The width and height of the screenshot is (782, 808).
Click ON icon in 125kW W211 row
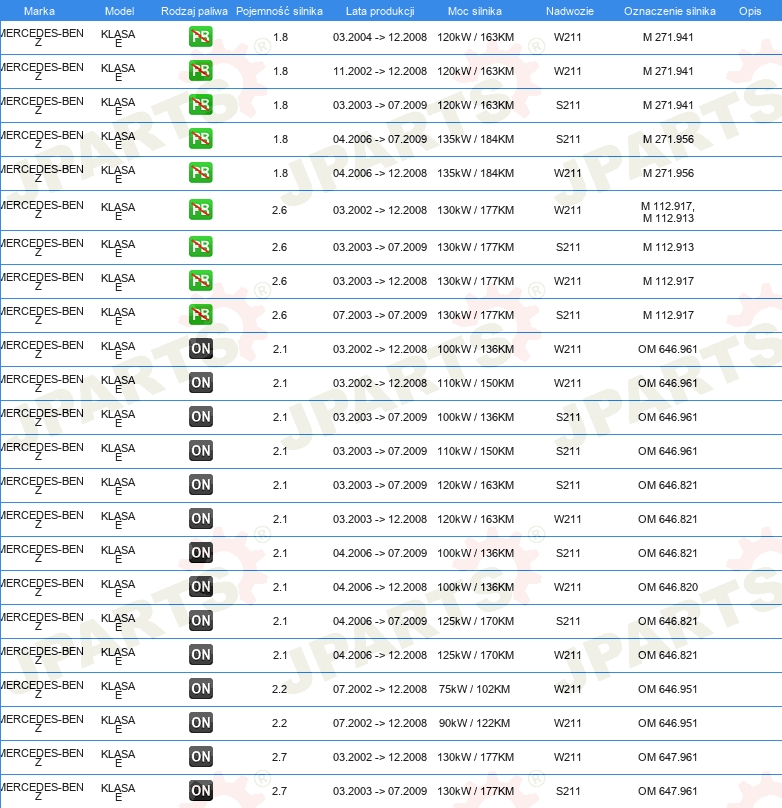tap(200, 655)
